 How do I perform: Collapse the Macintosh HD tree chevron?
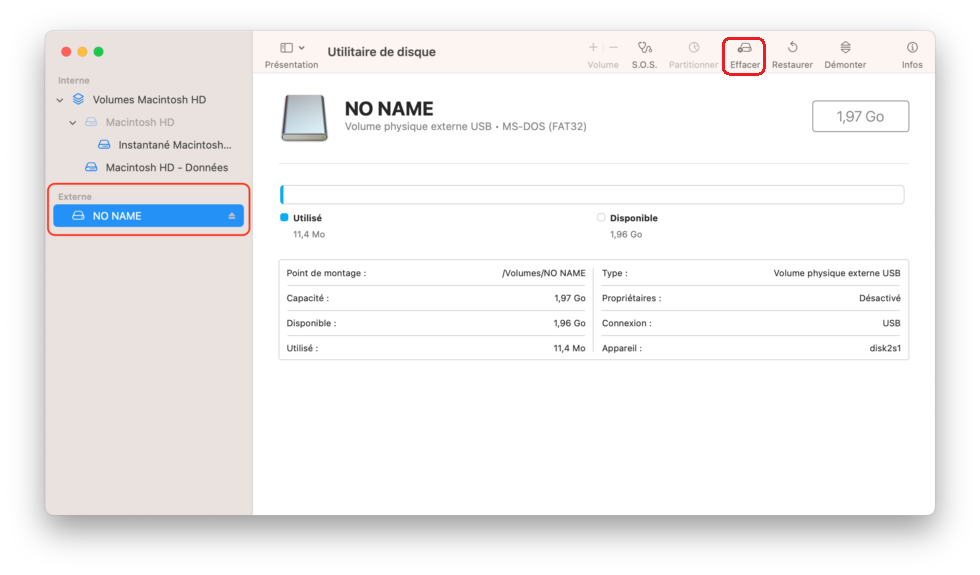point(72,122)
